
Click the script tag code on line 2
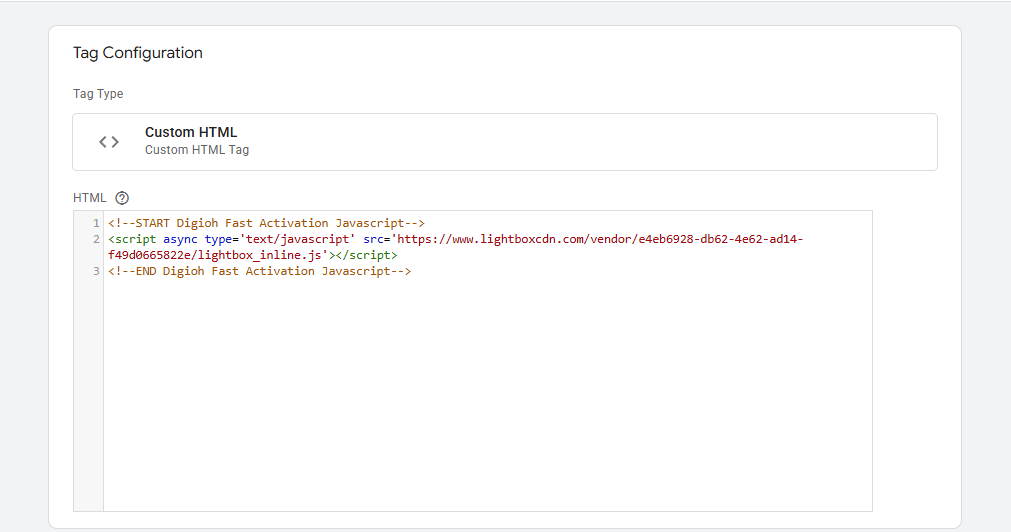[x=455, y=239]
